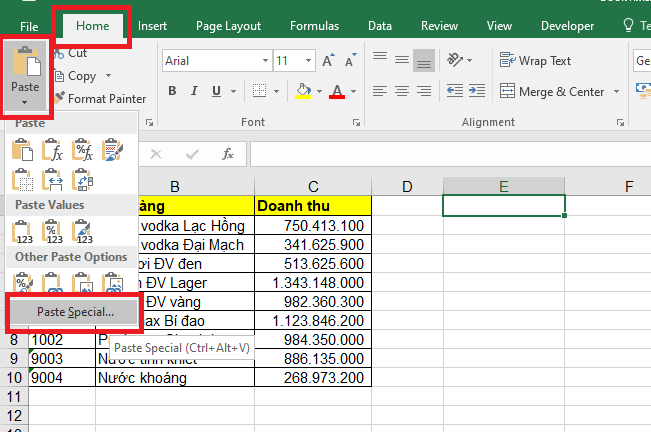The height and width of the screenshot is (432, 651).
Task: Click the Paste Formulas icon
Action: click(x=54, y=151)
